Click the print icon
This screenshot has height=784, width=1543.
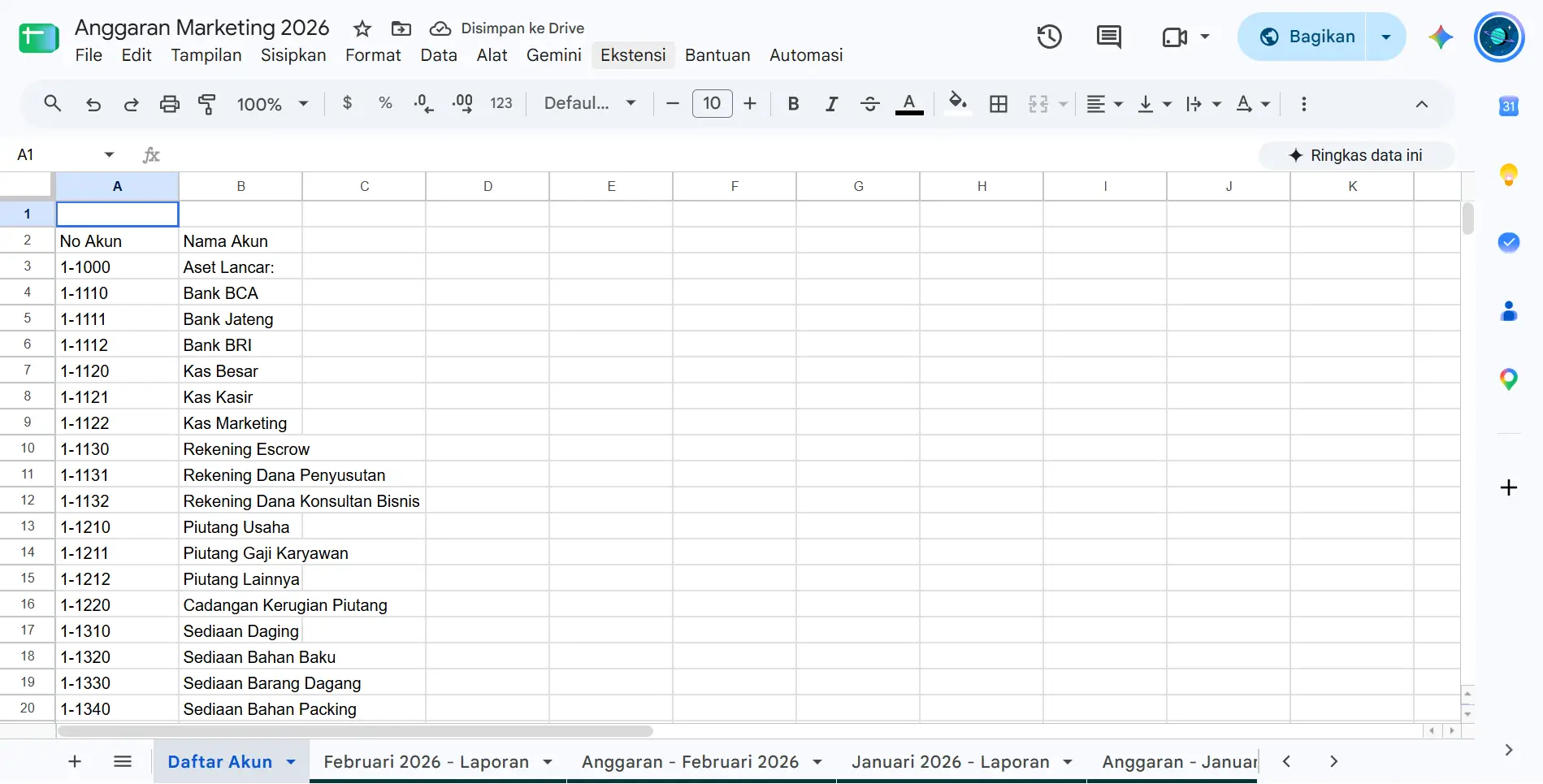pos(169,104)
